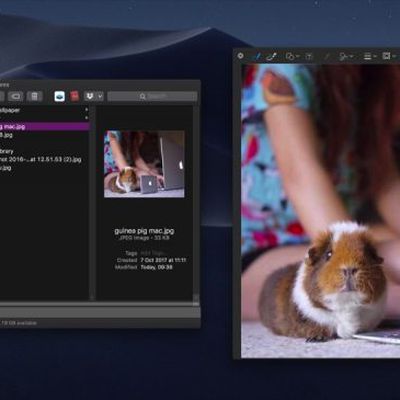400x400 pixels.
Task: Select the blue Sketch pen in Preview markup toolbar
Action: click(257, 56)
